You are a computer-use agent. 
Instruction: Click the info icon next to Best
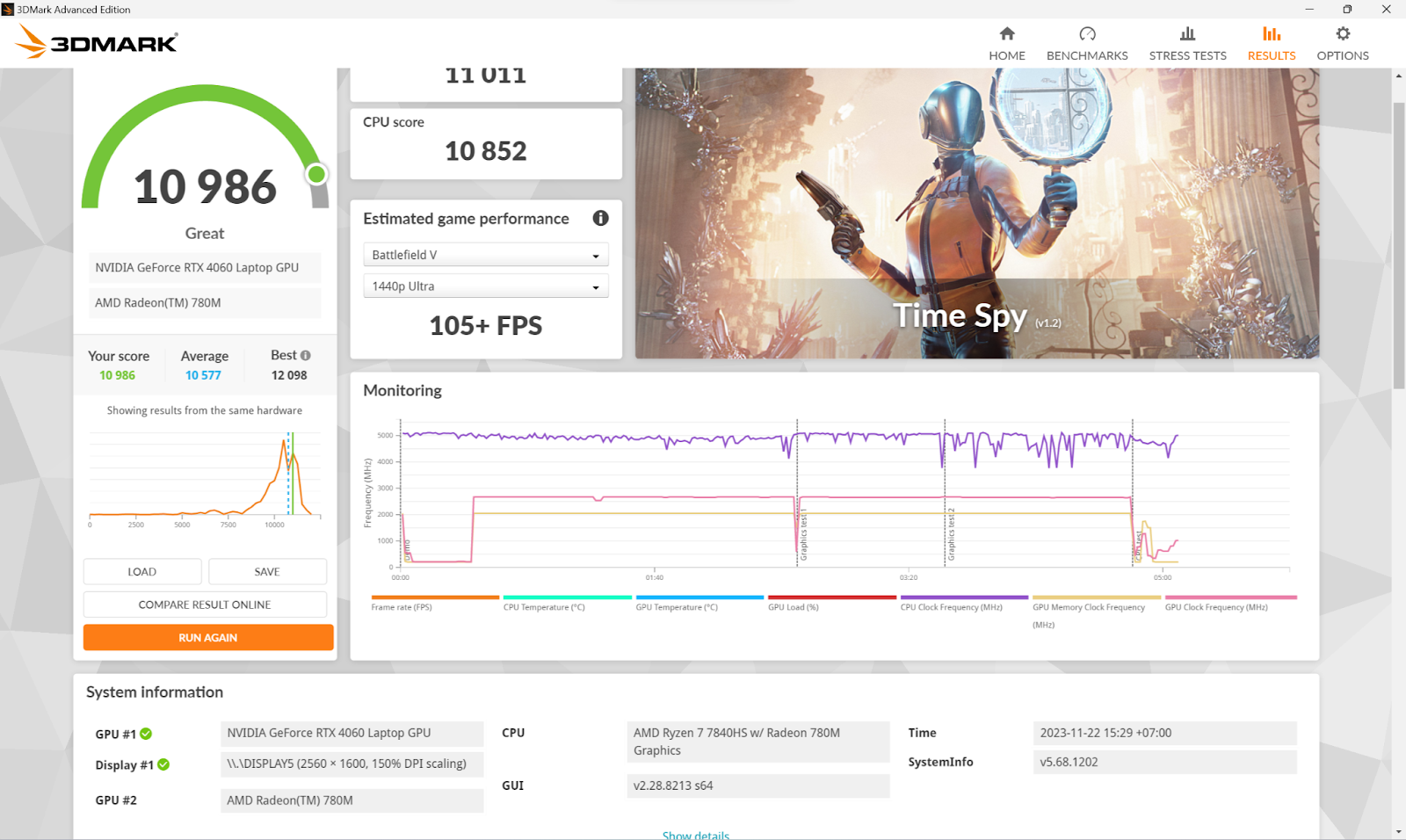pos(306,356)
